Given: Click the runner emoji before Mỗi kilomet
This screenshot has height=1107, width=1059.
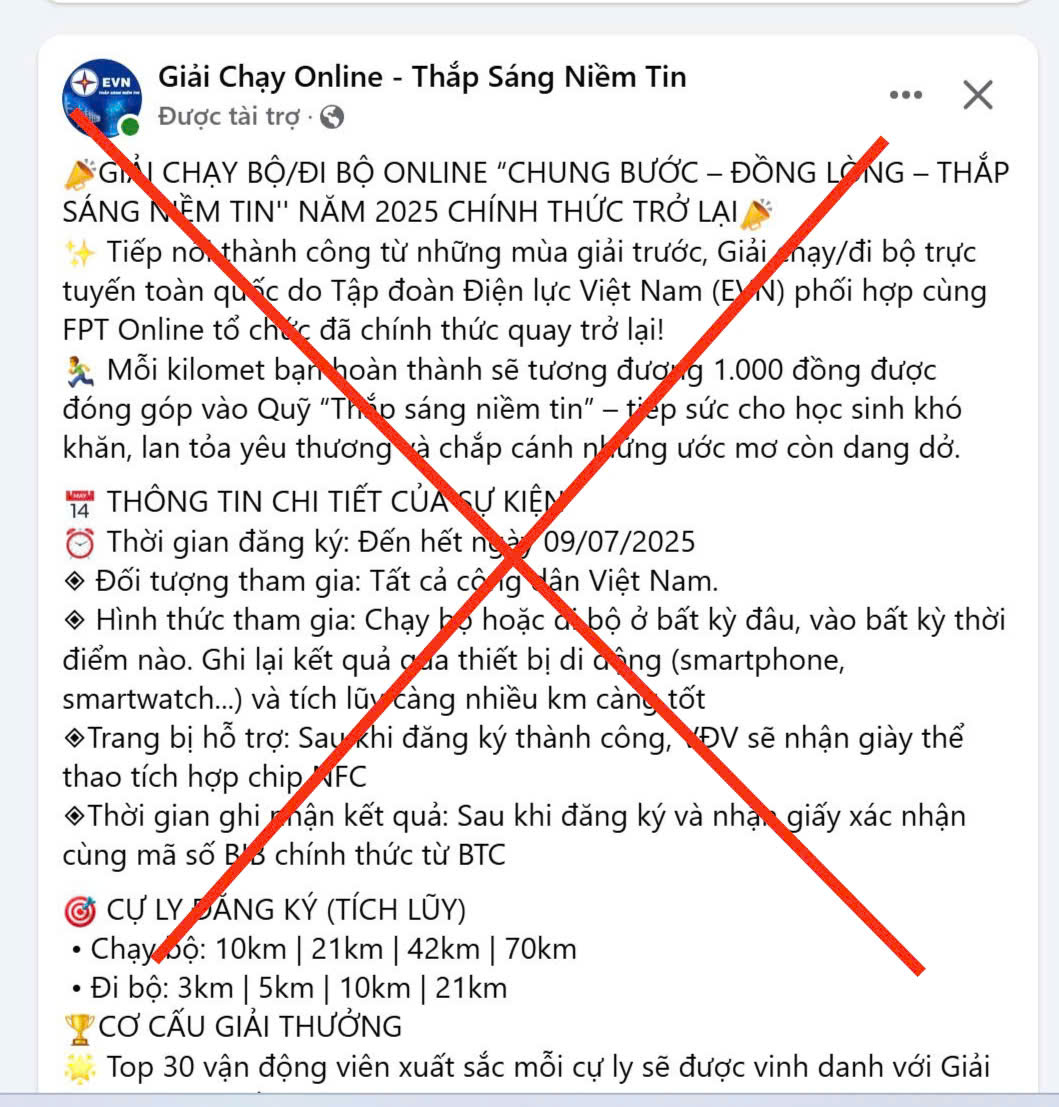Looking at the screenshot, I should [80, 371].
